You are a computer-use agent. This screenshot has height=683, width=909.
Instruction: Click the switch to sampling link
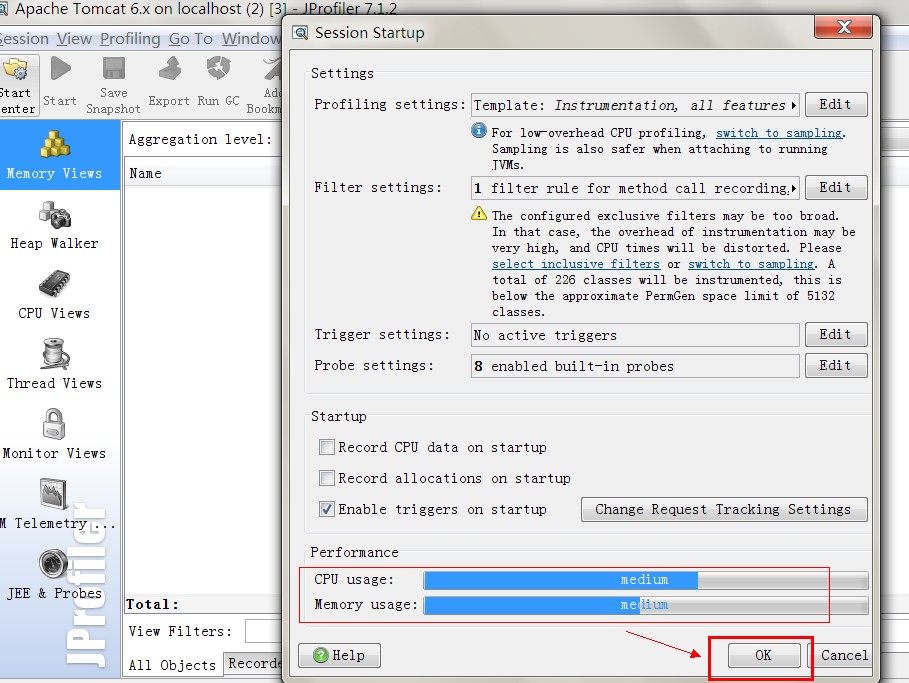[779, 132]
